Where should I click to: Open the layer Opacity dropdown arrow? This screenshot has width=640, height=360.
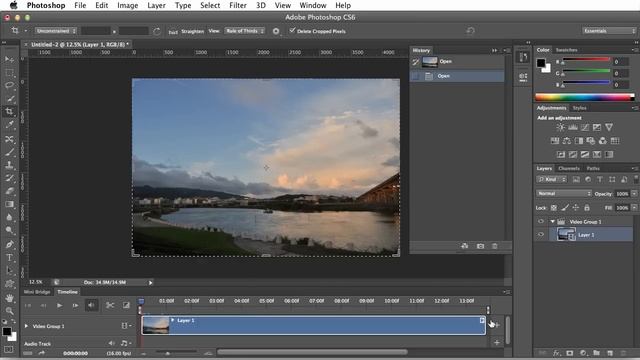634,193
